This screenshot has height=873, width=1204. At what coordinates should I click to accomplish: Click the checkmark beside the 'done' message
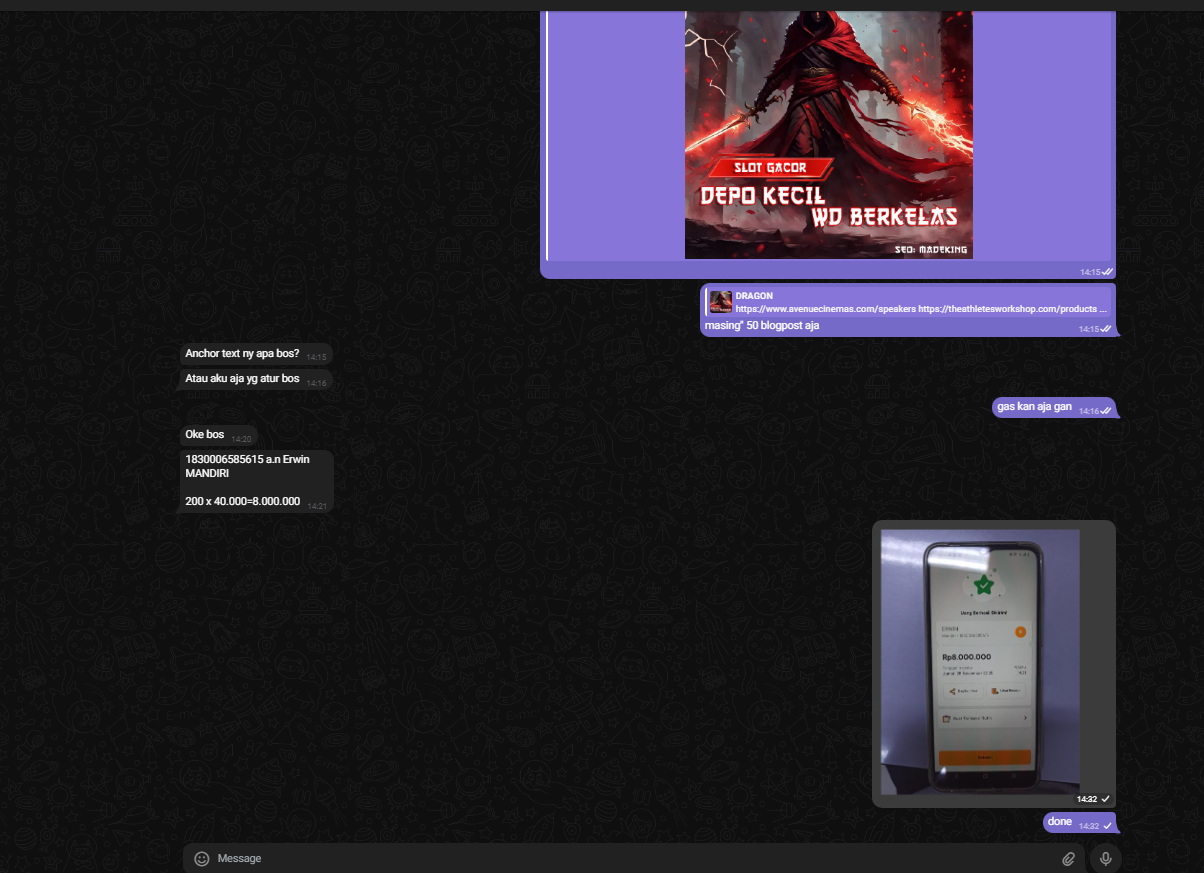point(1107,826)
